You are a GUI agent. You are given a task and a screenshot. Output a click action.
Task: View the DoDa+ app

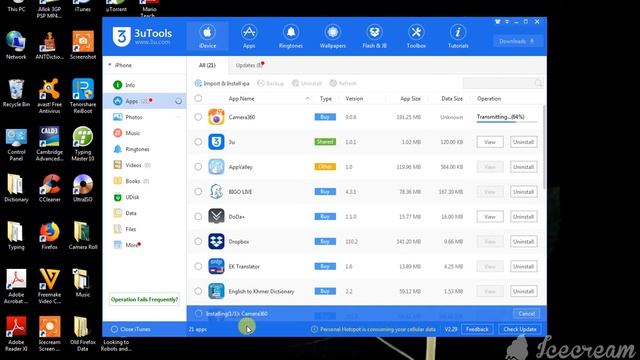(490, 217)
